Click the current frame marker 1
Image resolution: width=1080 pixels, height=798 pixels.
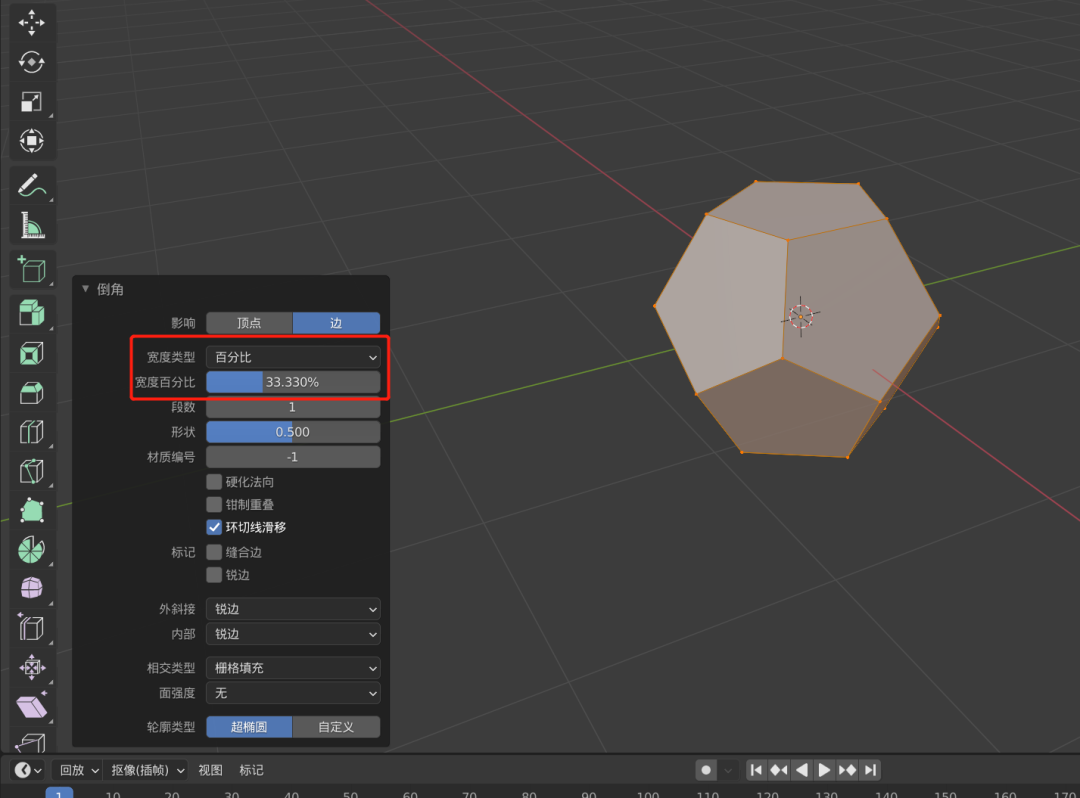59,792
